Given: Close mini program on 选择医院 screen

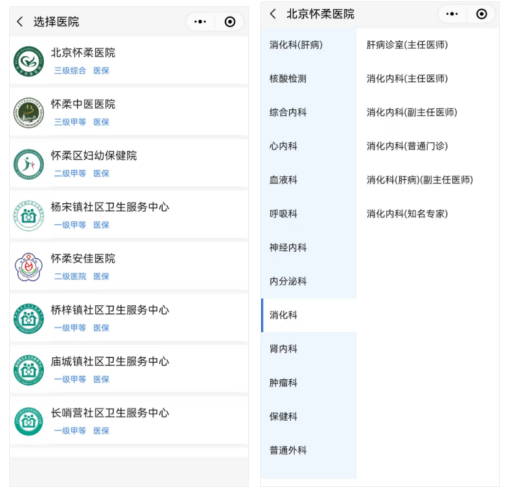Looking at the screenshot, I should [x=230, y=22].
